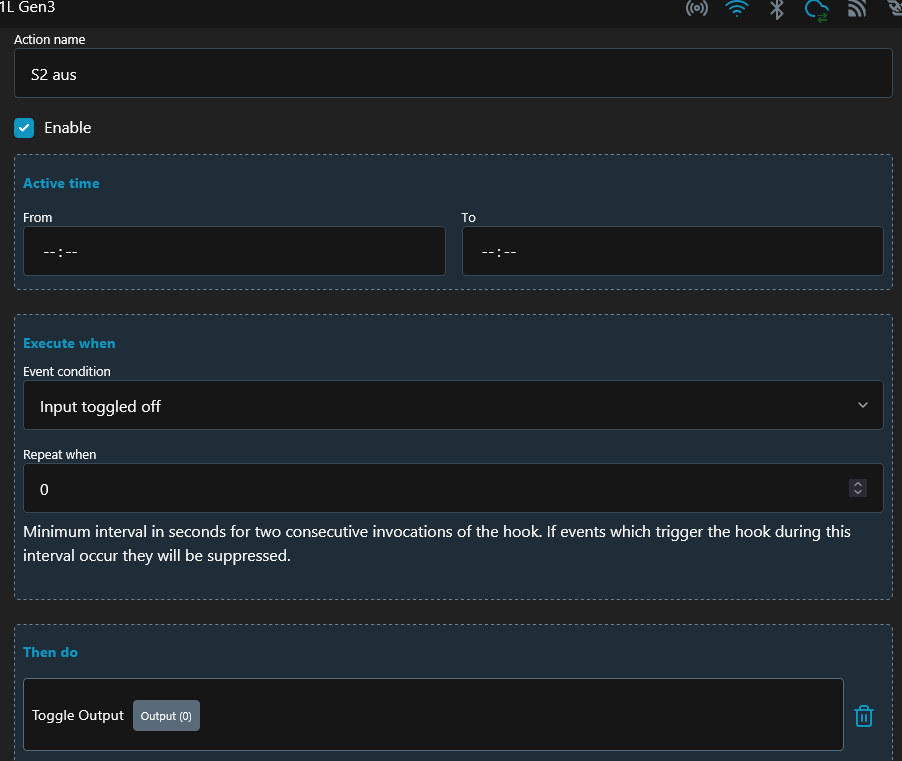
Task: Set the Active time To field
Action: point(672,251)
